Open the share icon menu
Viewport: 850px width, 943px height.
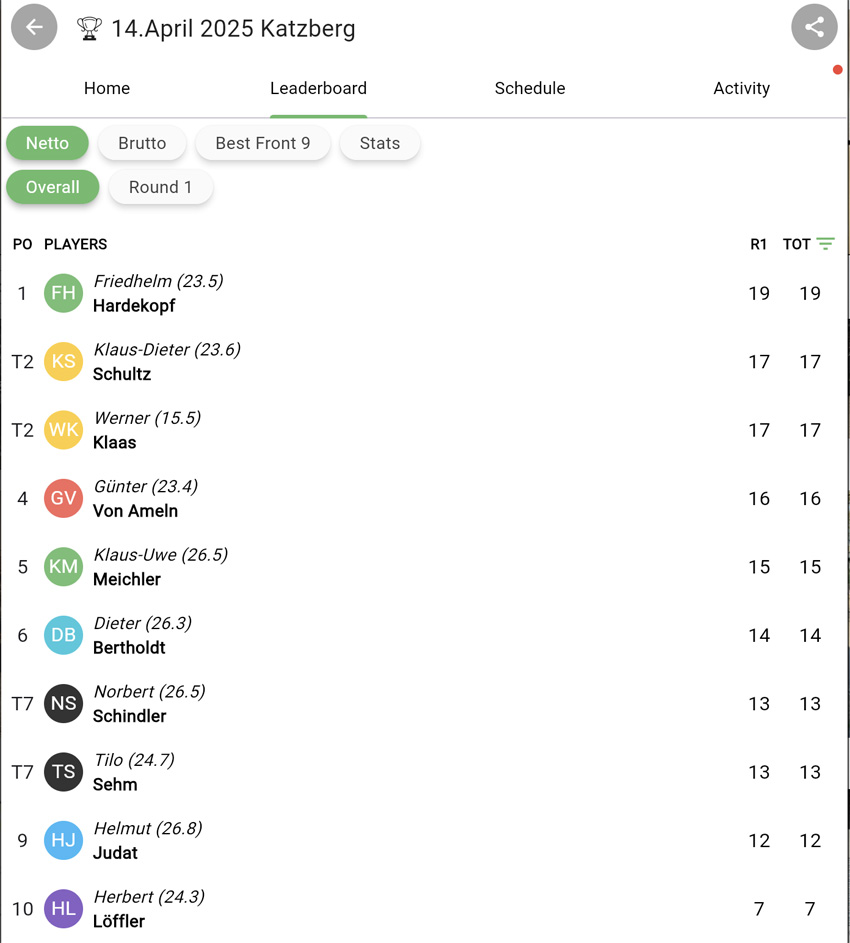pos(814,28)
